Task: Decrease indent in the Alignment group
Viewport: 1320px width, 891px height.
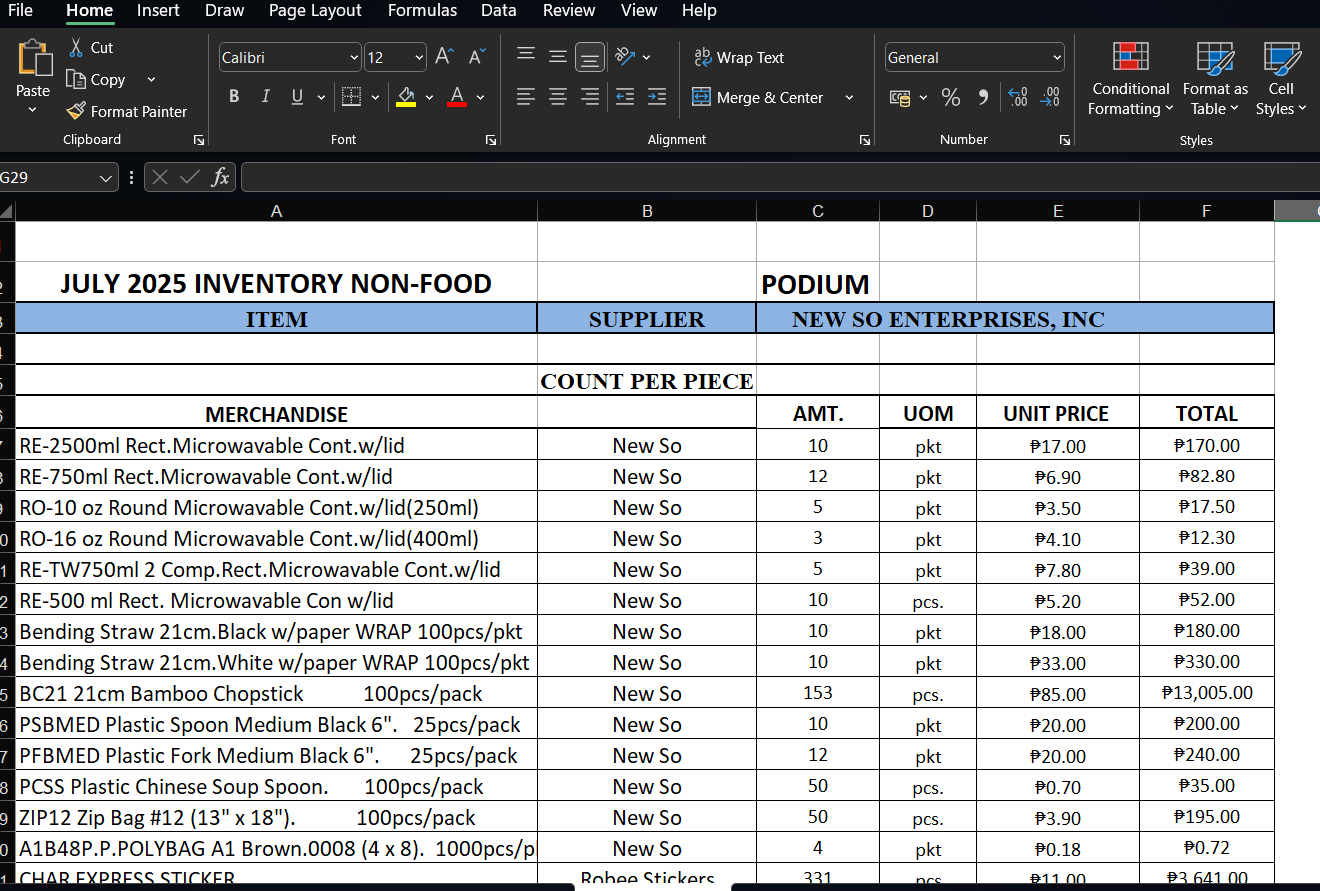Action: [x=625, y=97]
